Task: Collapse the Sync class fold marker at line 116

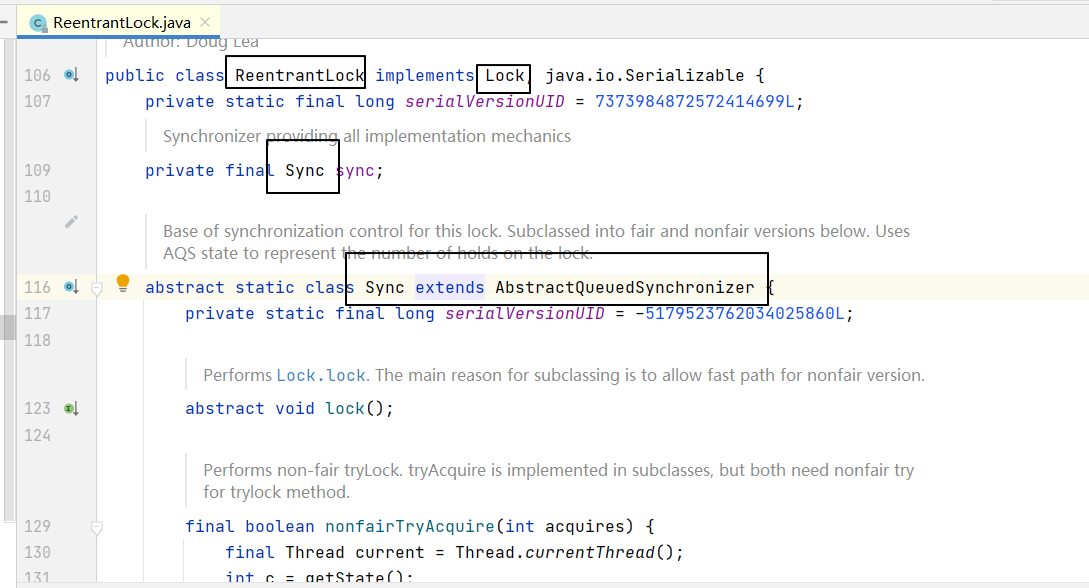Action: coord(97,288)
